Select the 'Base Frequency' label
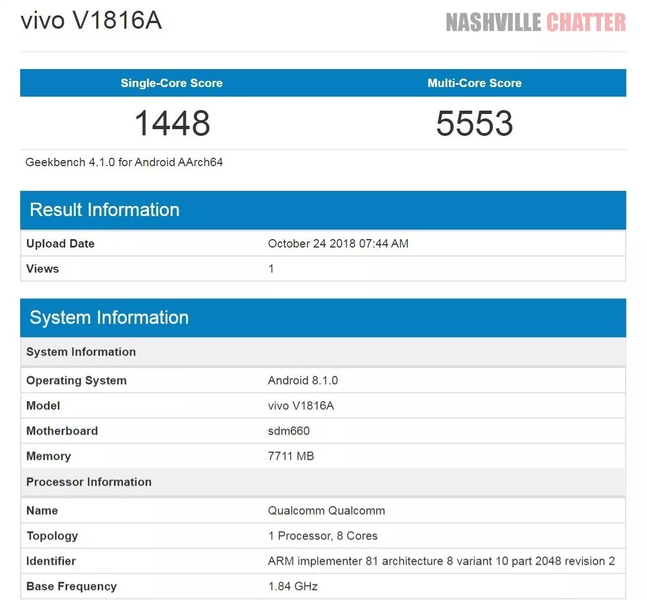Viewport: 647px width, 600px height. click(x=71, y=586)
